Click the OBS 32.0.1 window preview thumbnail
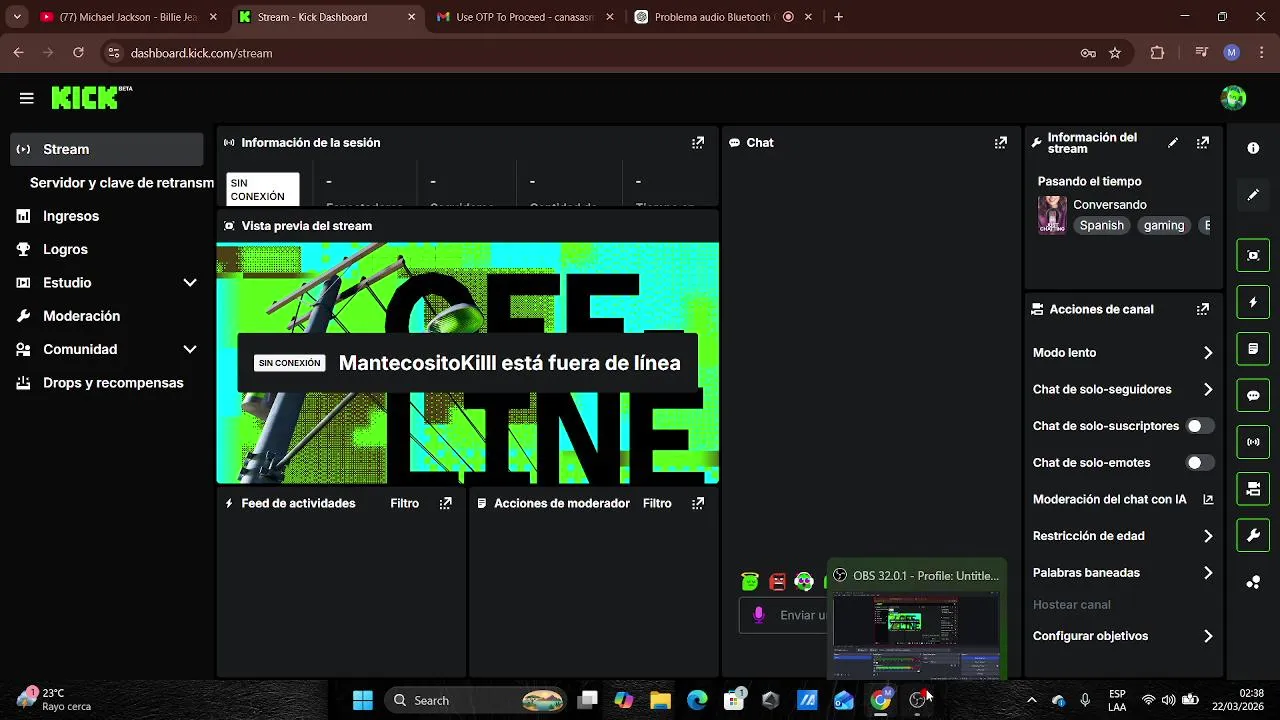1280x720 pixels. [916, 635]
